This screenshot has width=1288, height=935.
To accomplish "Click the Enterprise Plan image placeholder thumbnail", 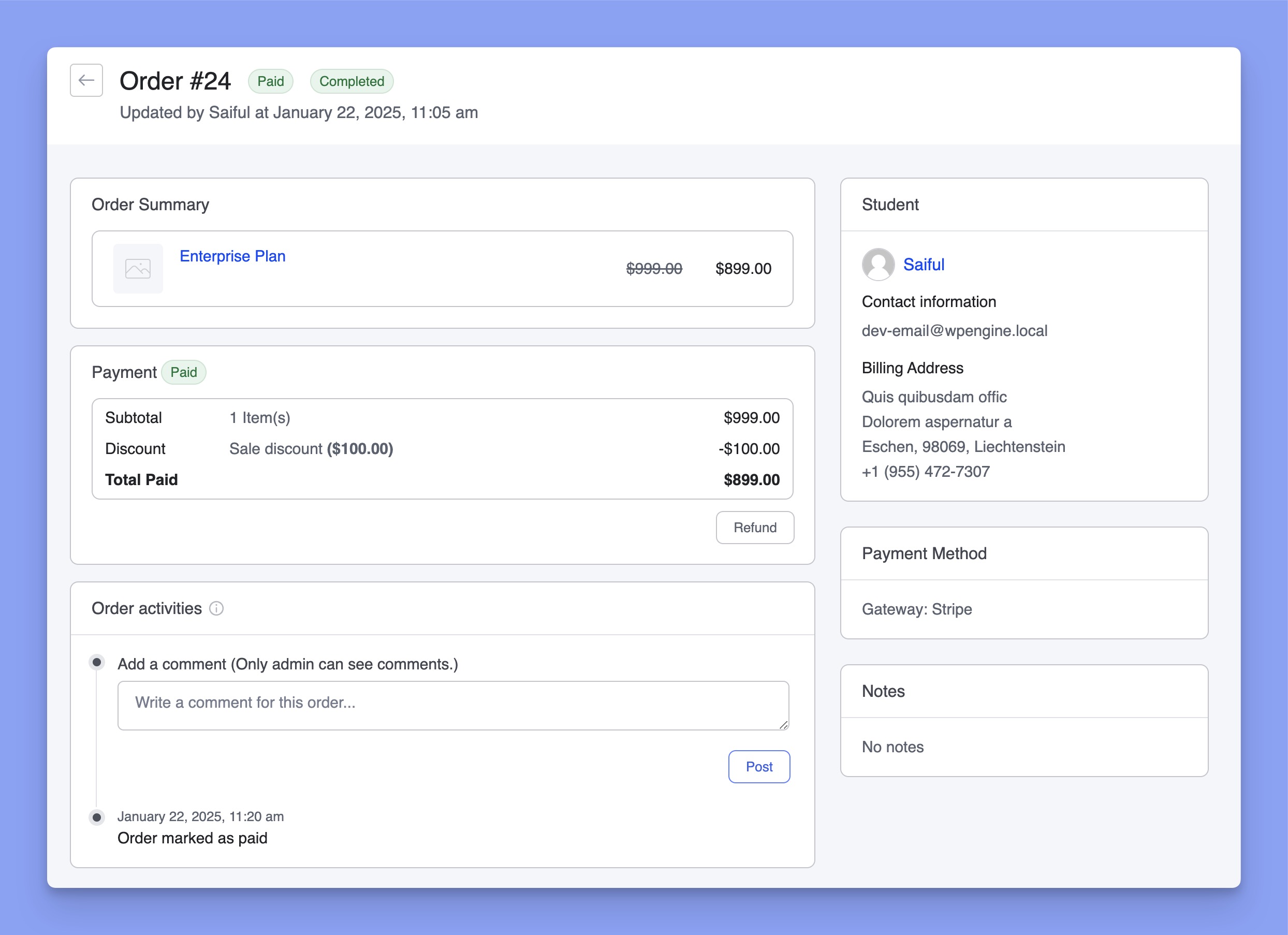I will point(138,269).
